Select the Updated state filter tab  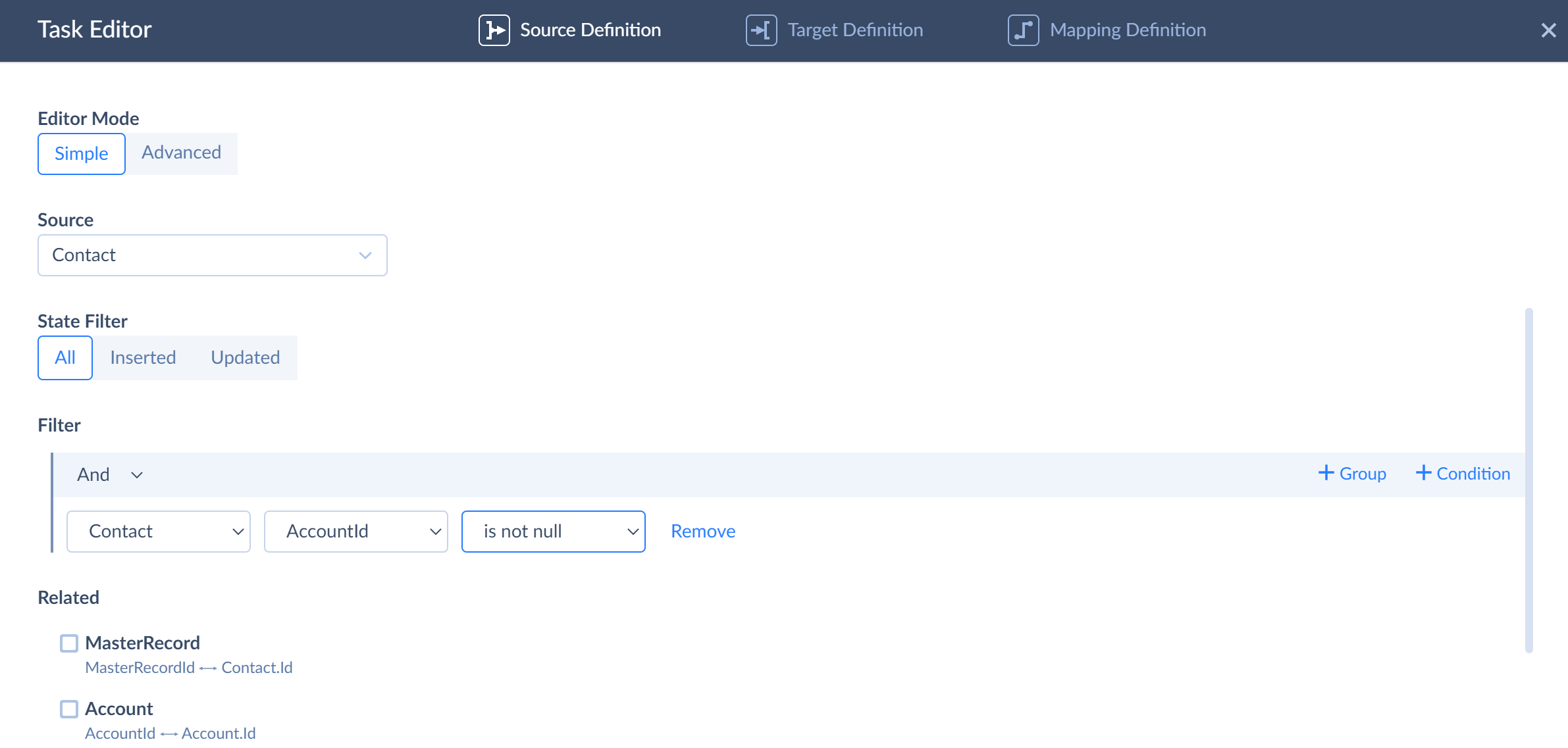point(245,357)
